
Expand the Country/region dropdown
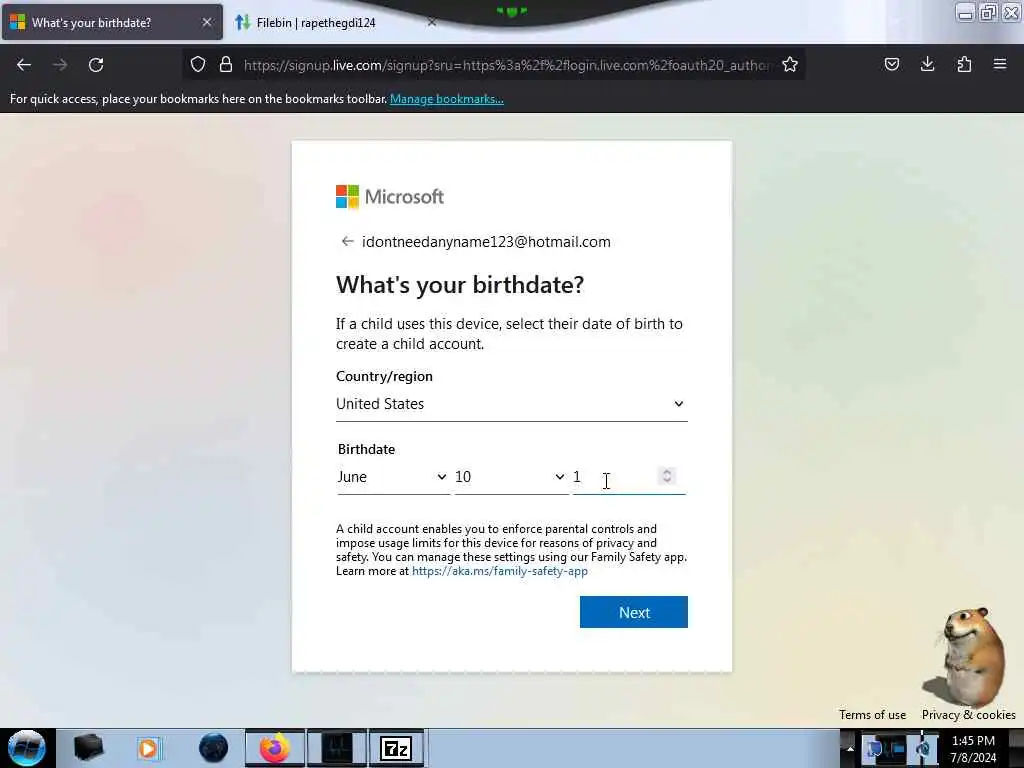(x=511, y=404)
